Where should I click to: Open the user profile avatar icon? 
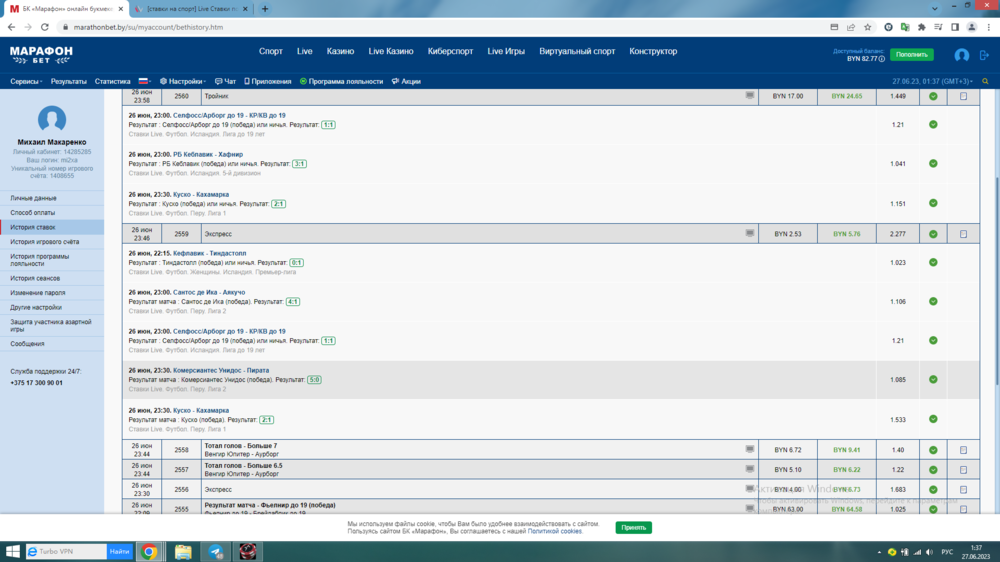(961, 56)
